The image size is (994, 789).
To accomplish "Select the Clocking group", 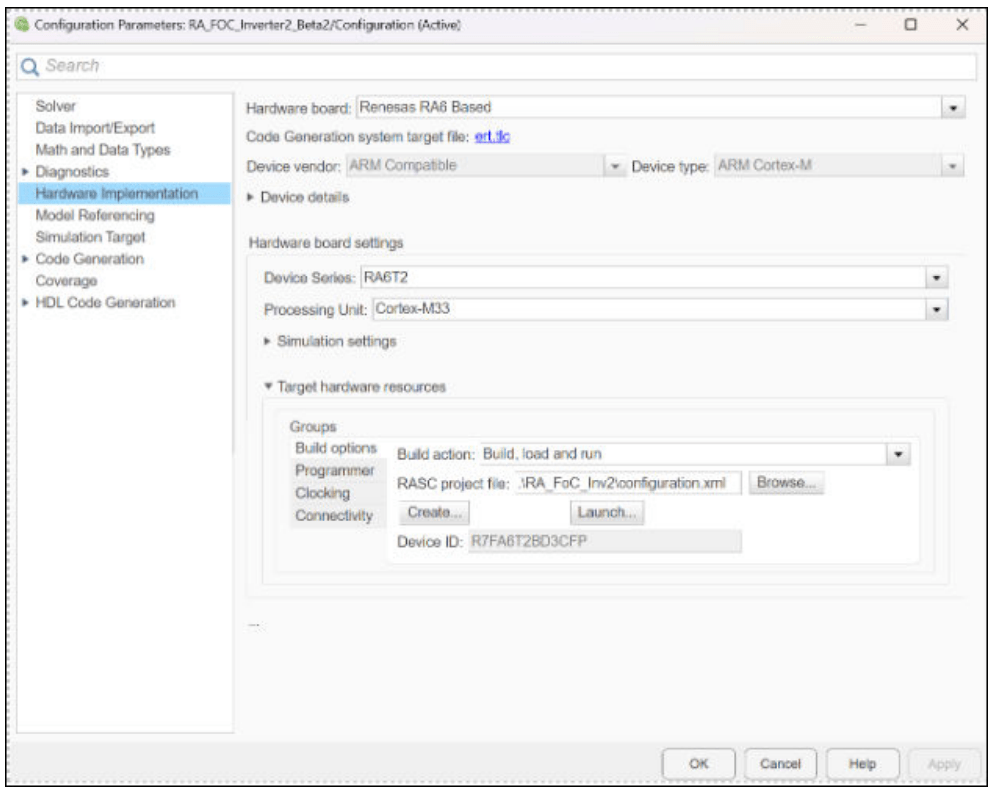I will 322,493.
